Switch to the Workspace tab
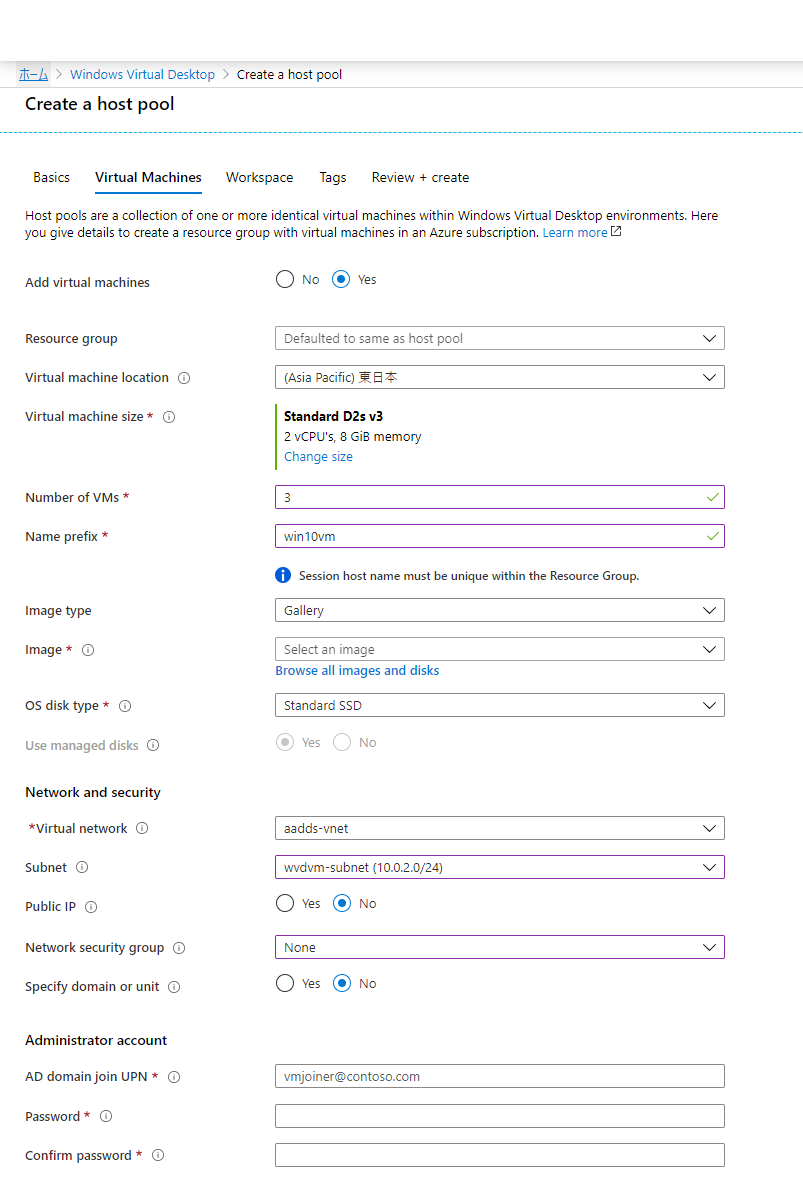 [x=259, y=177]
